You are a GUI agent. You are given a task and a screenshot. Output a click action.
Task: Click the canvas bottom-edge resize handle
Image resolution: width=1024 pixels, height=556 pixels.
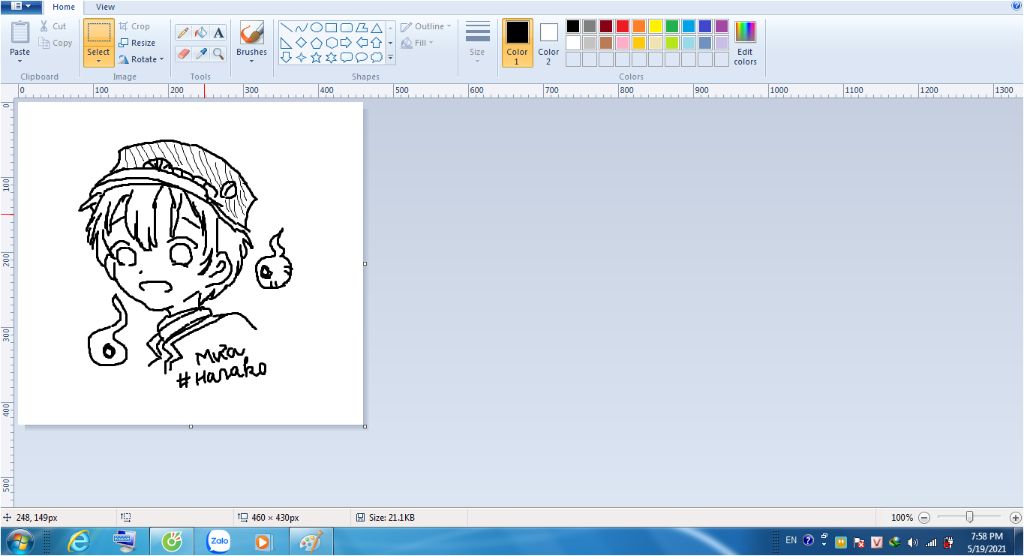pyautogui.click(x=191, y=427)
